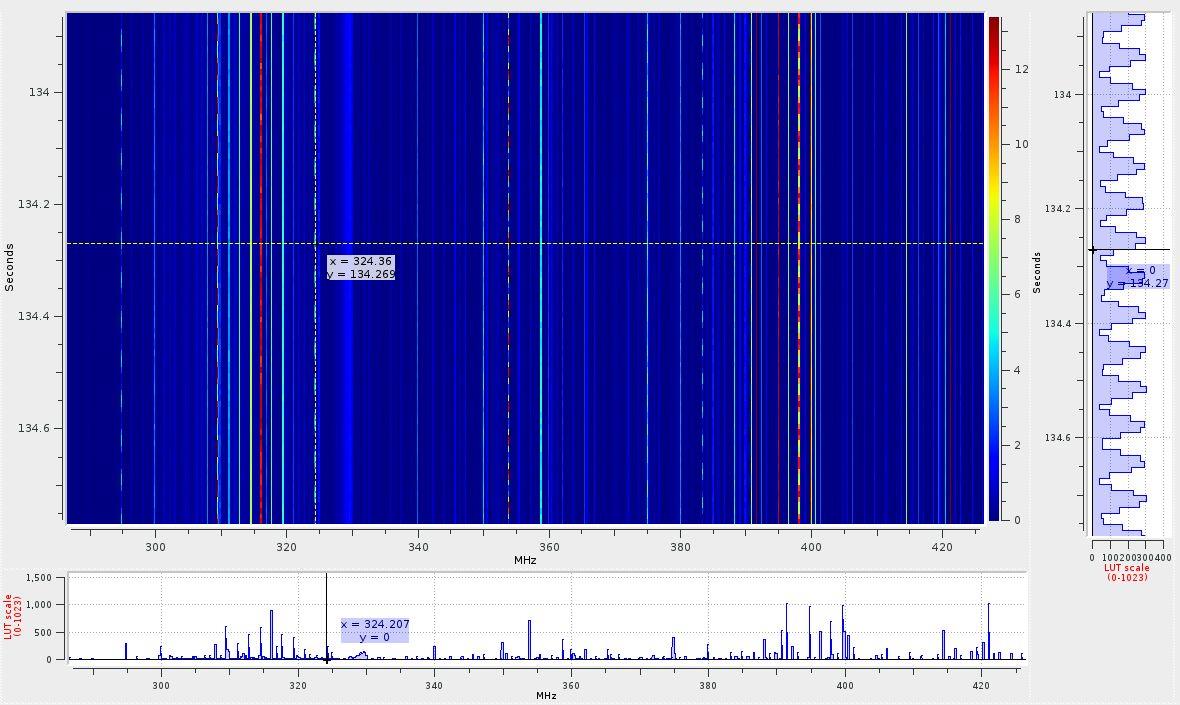Click the 1,000 tick in the spectrum plot
Screen dimensions: 1180x705
pos(38,605)
